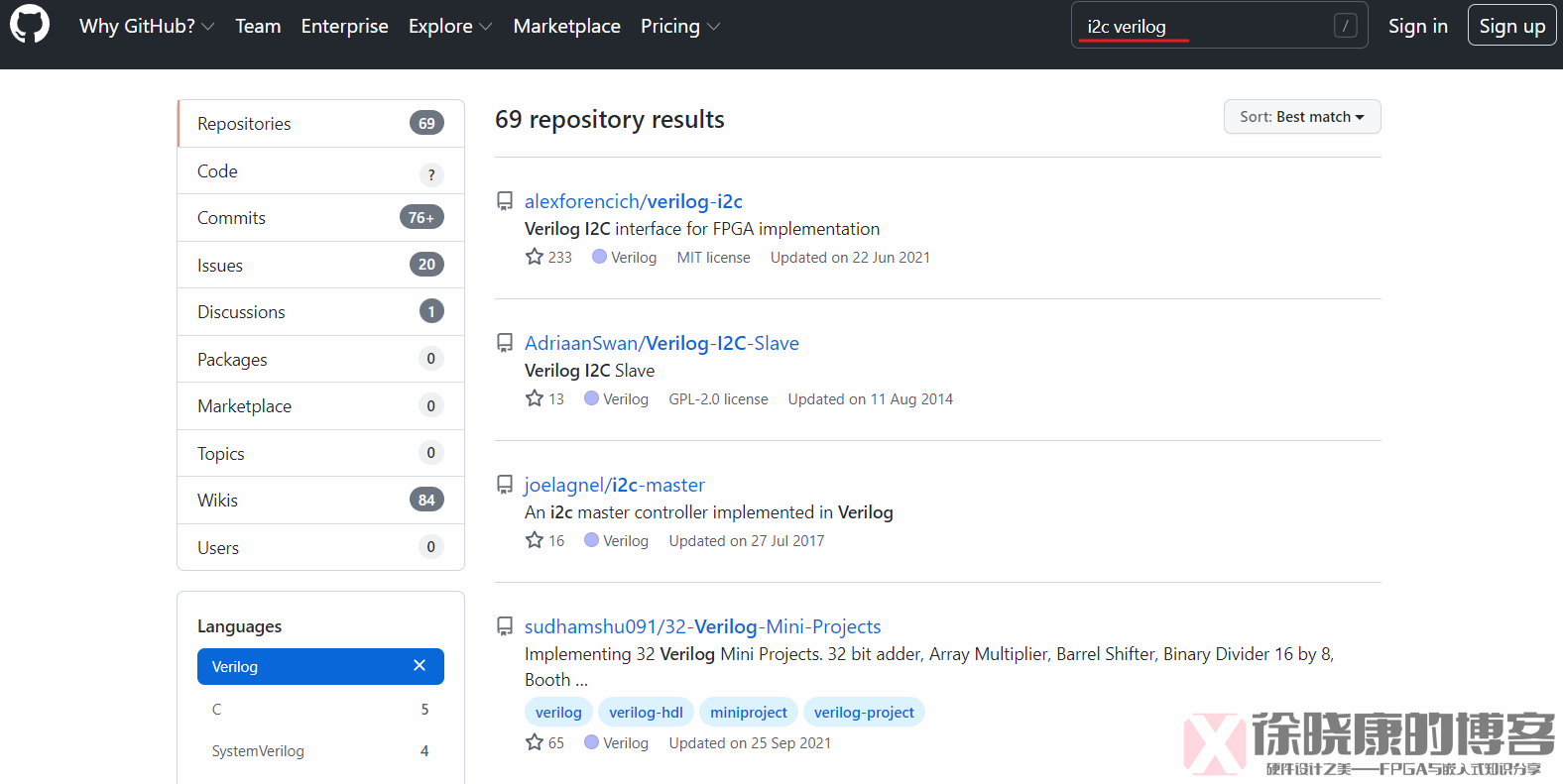Open the Enterprise page
Viewport: 1563px width, 784px height.
click(x=345, y=26)
